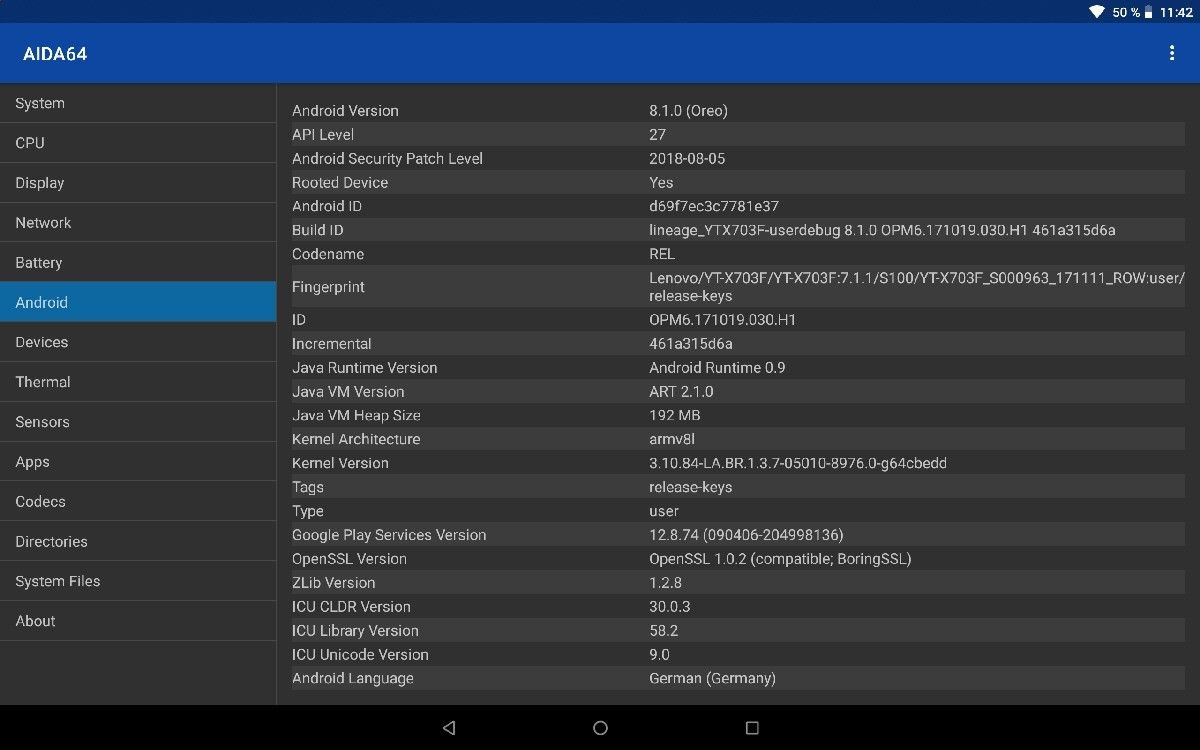
Task: Select the Codename value REL
Action: (x=662, y=254)
